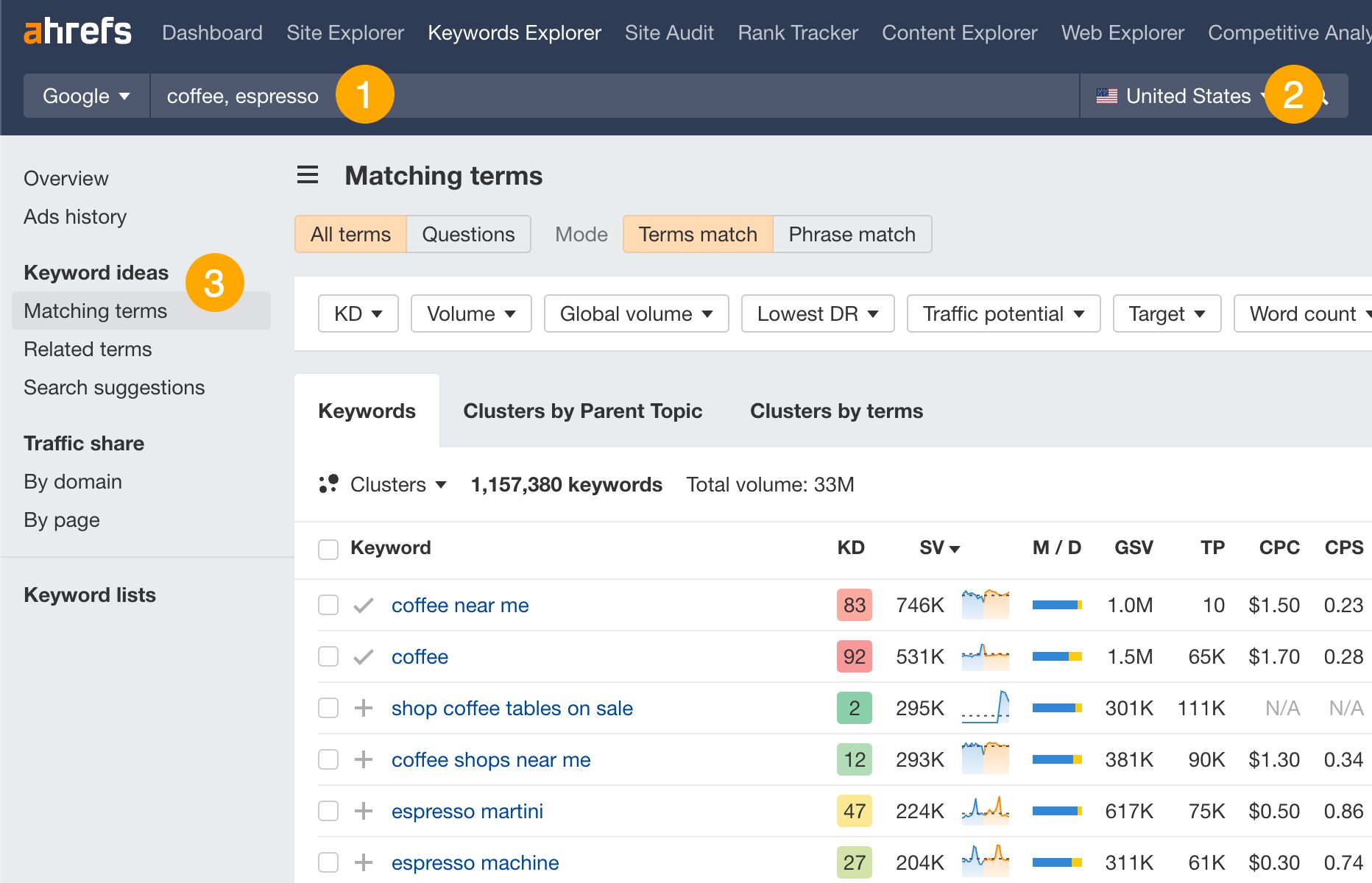1372x883 pixels.
Task: Open Rank Tracker from the top navigation
Action: pyautogui.click(x=796, y=32)
